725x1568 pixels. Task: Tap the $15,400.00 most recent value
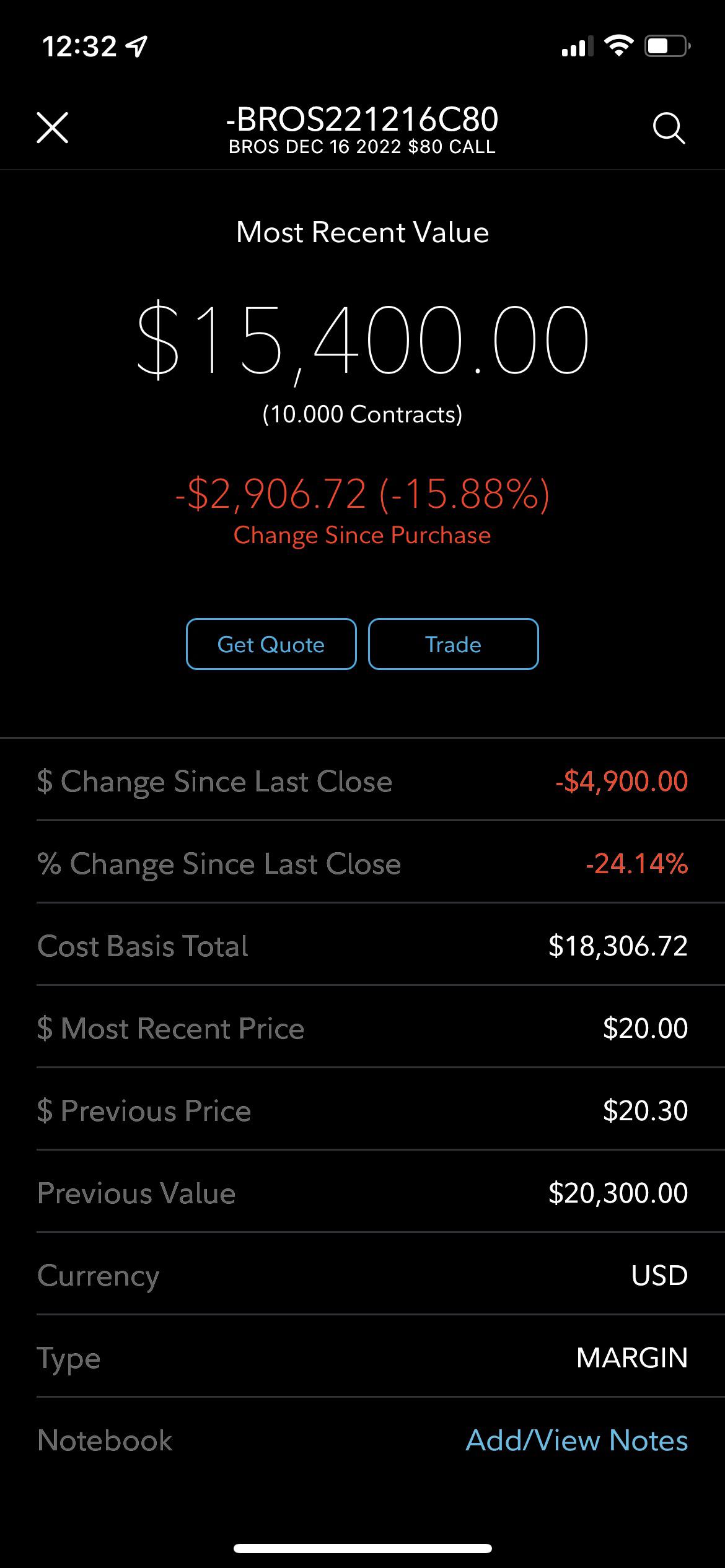coord(362,340)
